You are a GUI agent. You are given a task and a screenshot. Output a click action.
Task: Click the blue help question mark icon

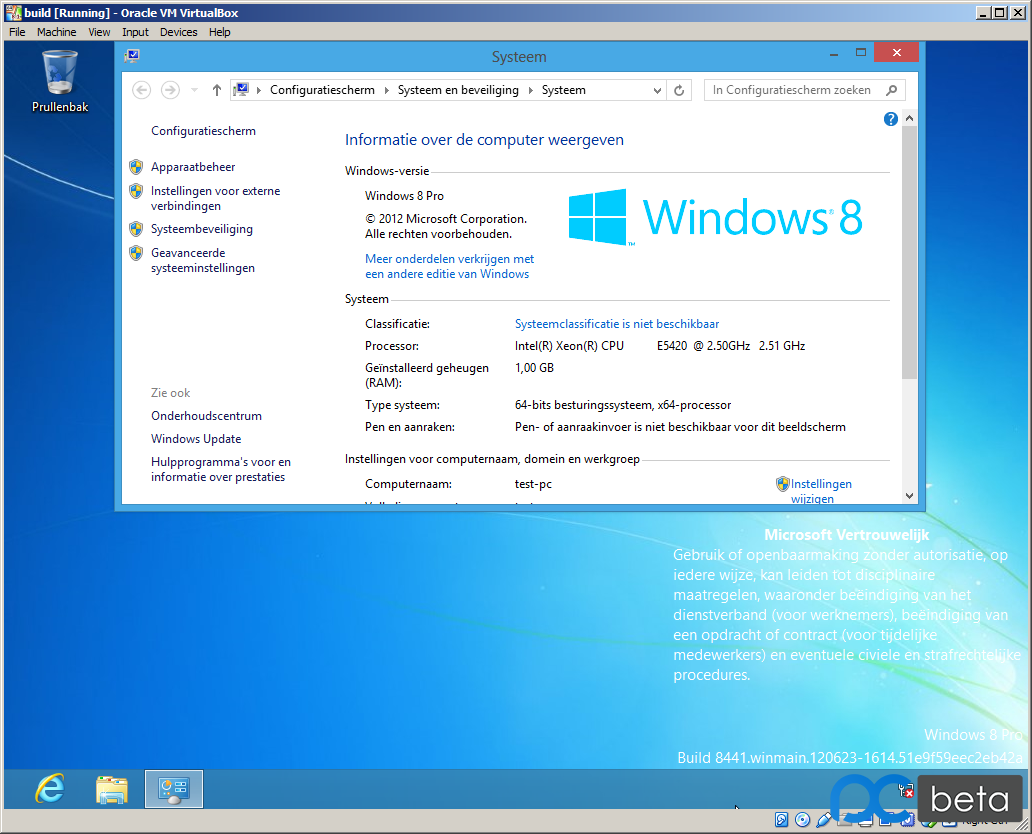click(x=890, y=119)
